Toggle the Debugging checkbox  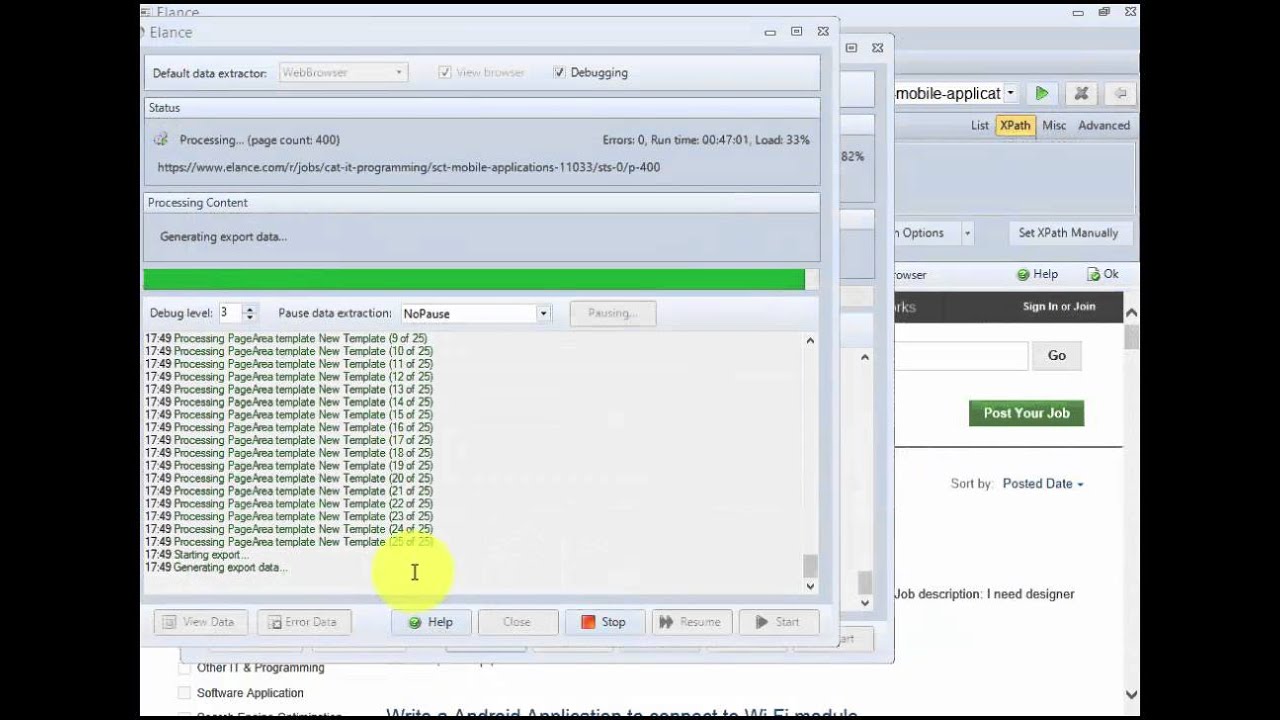coord(559,72)
